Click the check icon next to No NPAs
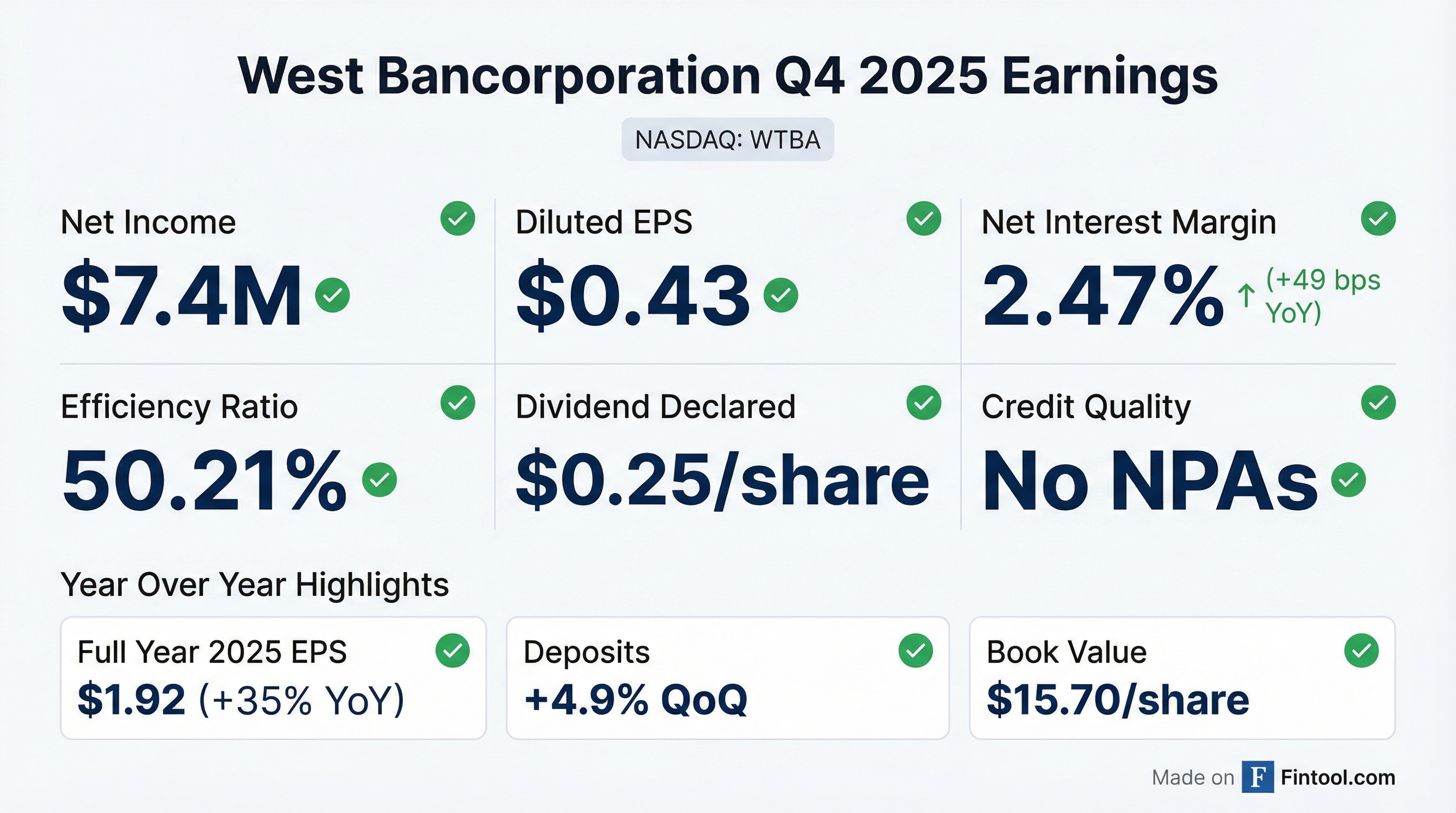The image size is (1456, 813). tap(1348, 480)
